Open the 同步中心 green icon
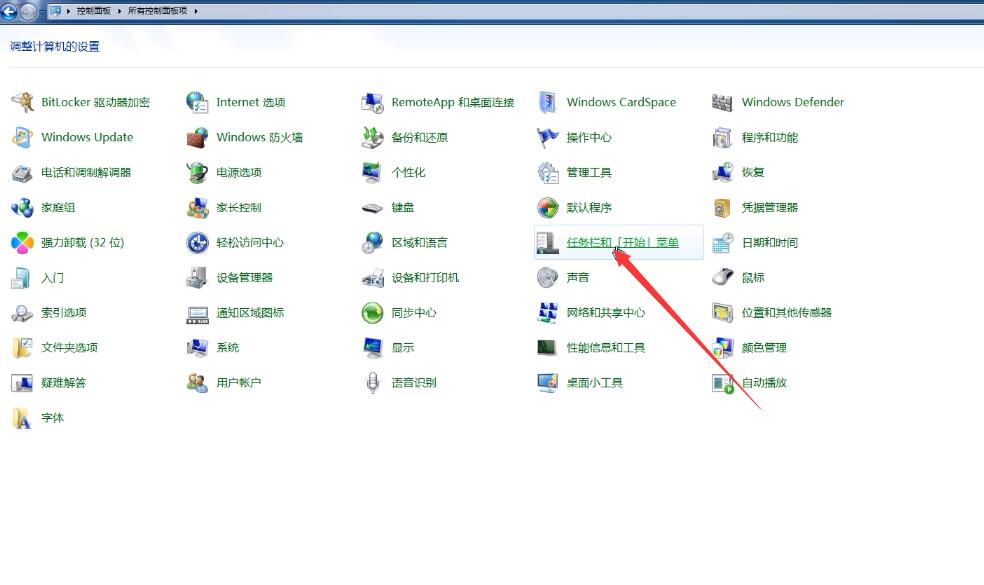 (x=372, y=313)
